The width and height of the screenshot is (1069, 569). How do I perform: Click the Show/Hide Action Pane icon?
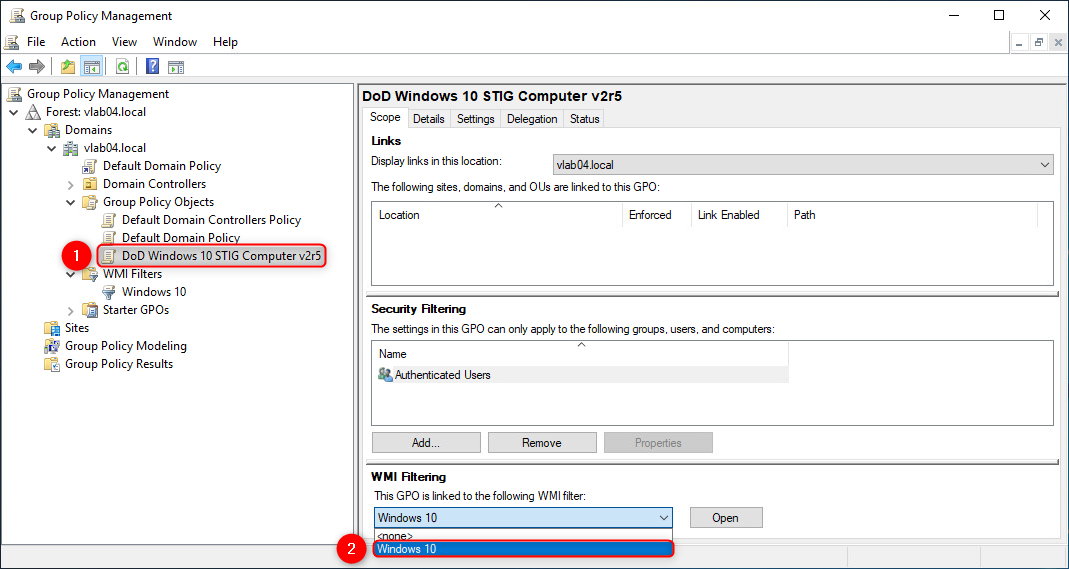176,67
